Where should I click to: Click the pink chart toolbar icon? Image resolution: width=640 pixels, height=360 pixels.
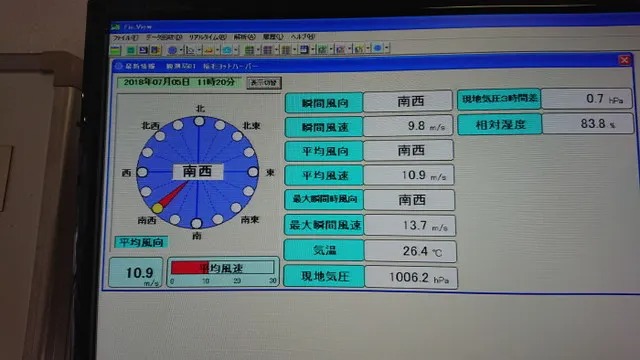point(340,49)
